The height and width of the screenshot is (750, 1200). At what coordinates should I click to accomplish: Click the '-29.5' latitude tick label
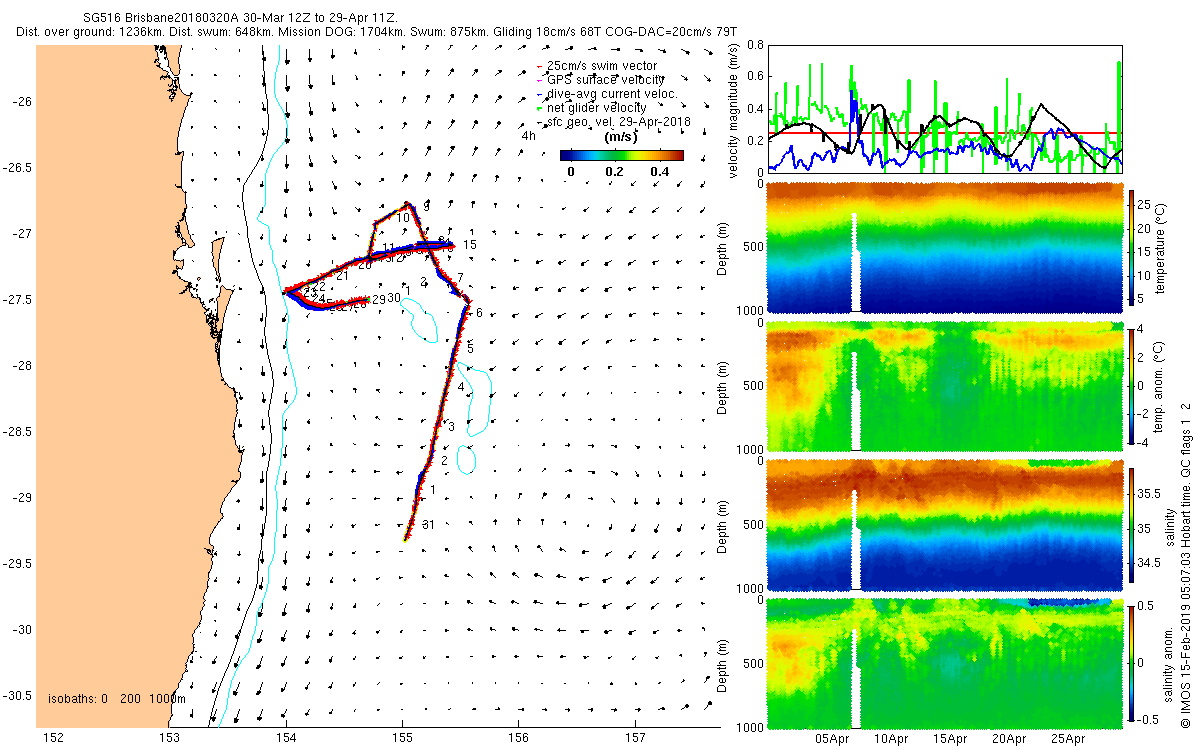(19, 564)
